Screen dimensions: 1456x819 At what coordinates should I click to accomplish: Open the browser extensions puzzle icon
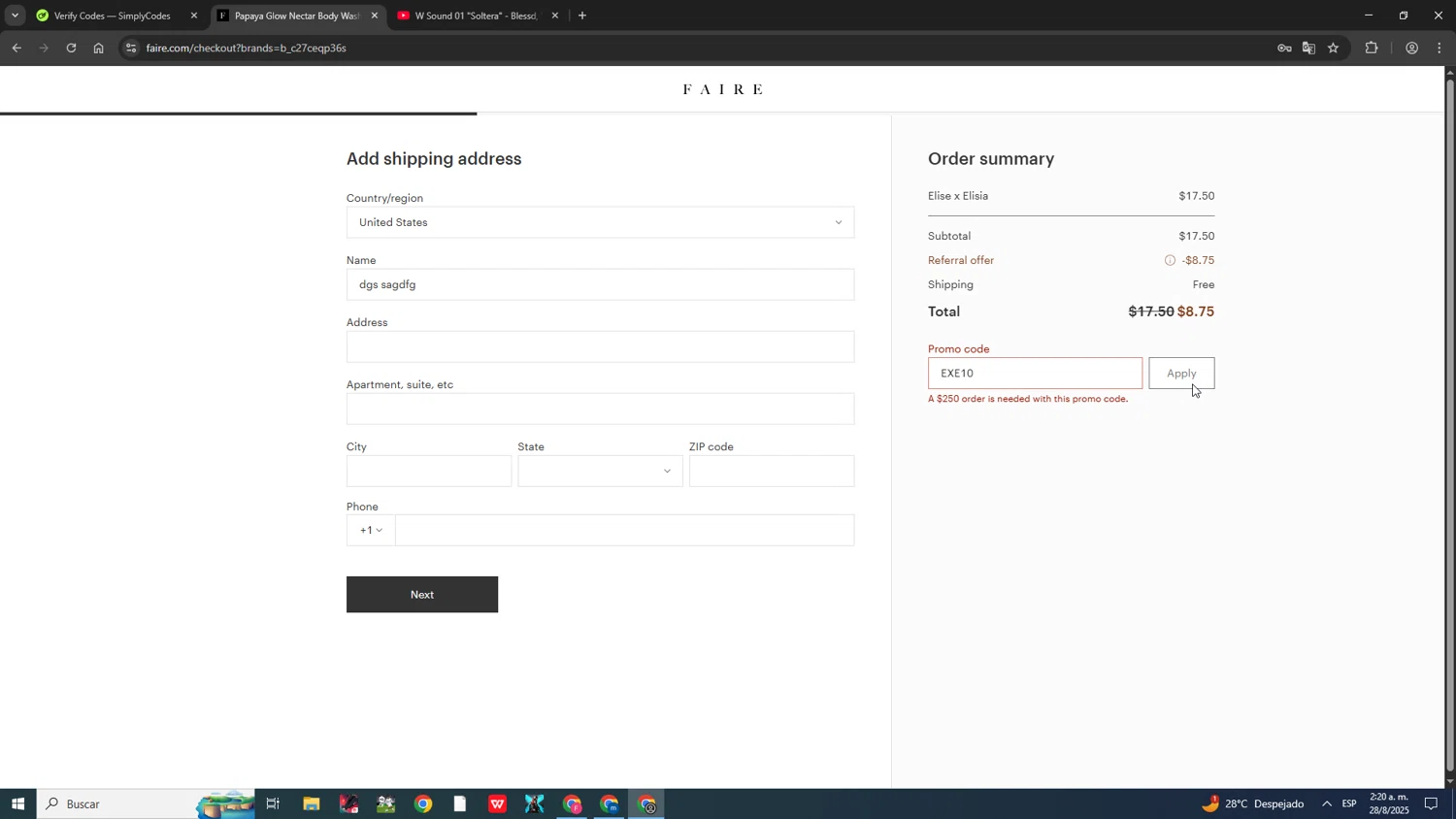pyautogui.click(x=1372, y=48)
